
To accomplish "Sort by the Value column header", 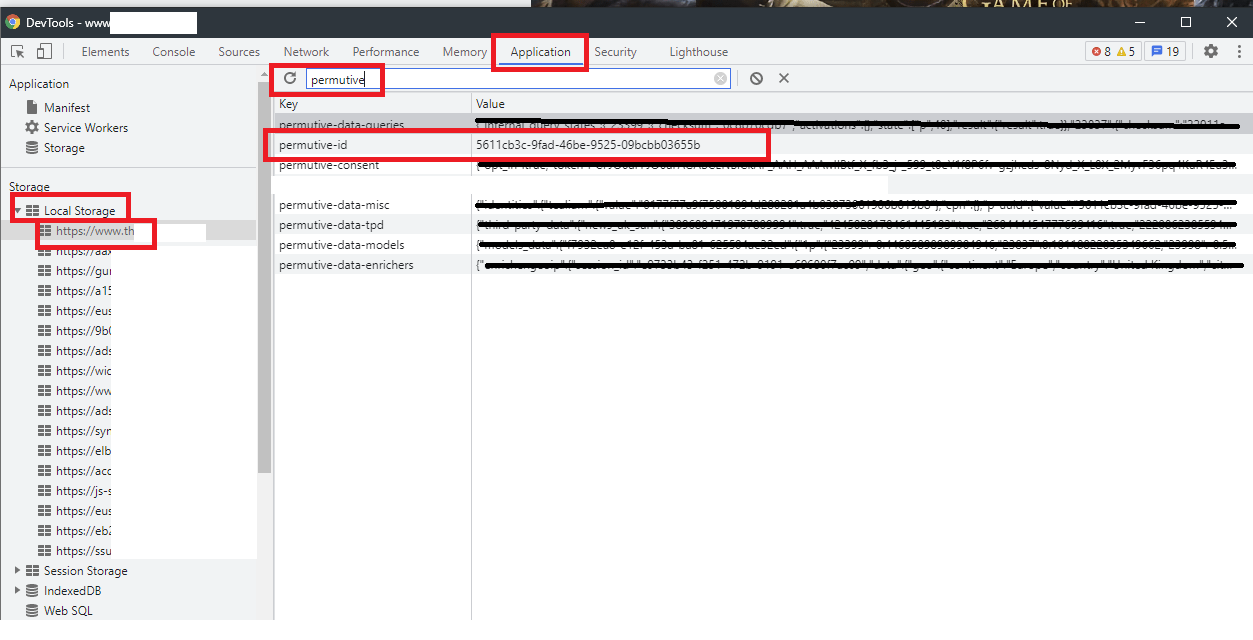I will pos(862,104).
